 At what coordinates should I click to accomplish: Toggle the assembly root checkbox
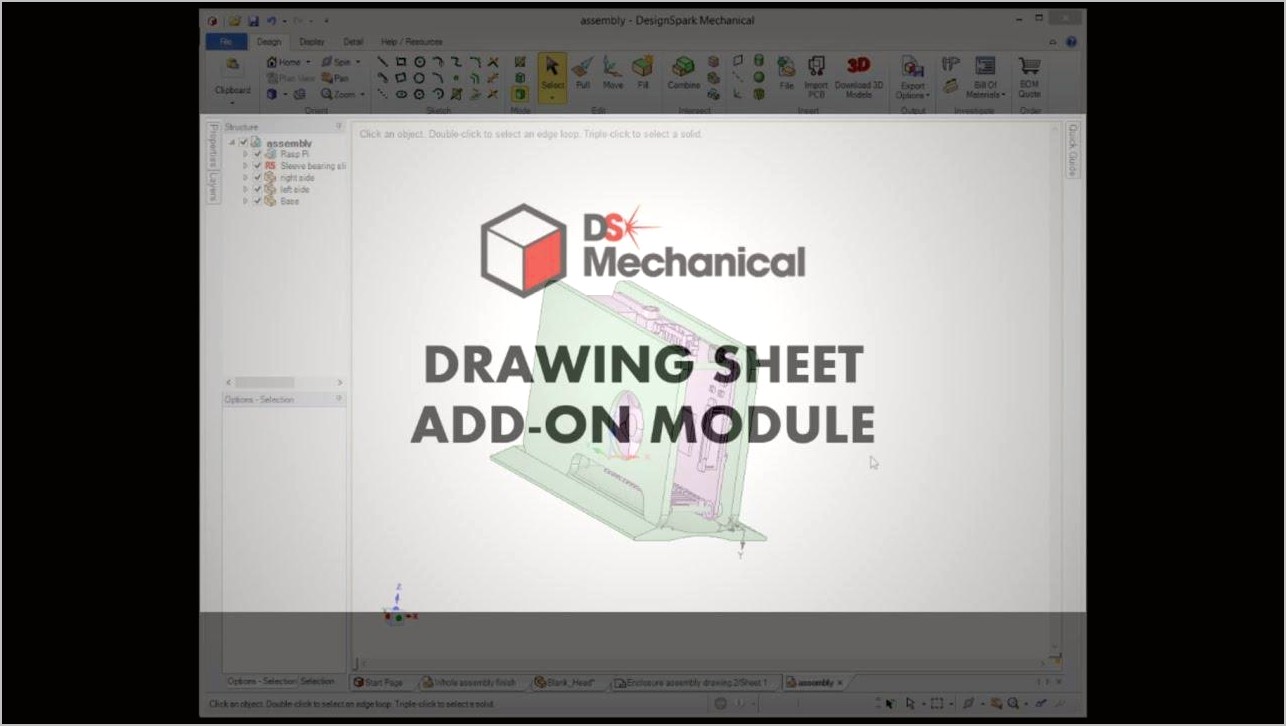[x=243, y=143]
